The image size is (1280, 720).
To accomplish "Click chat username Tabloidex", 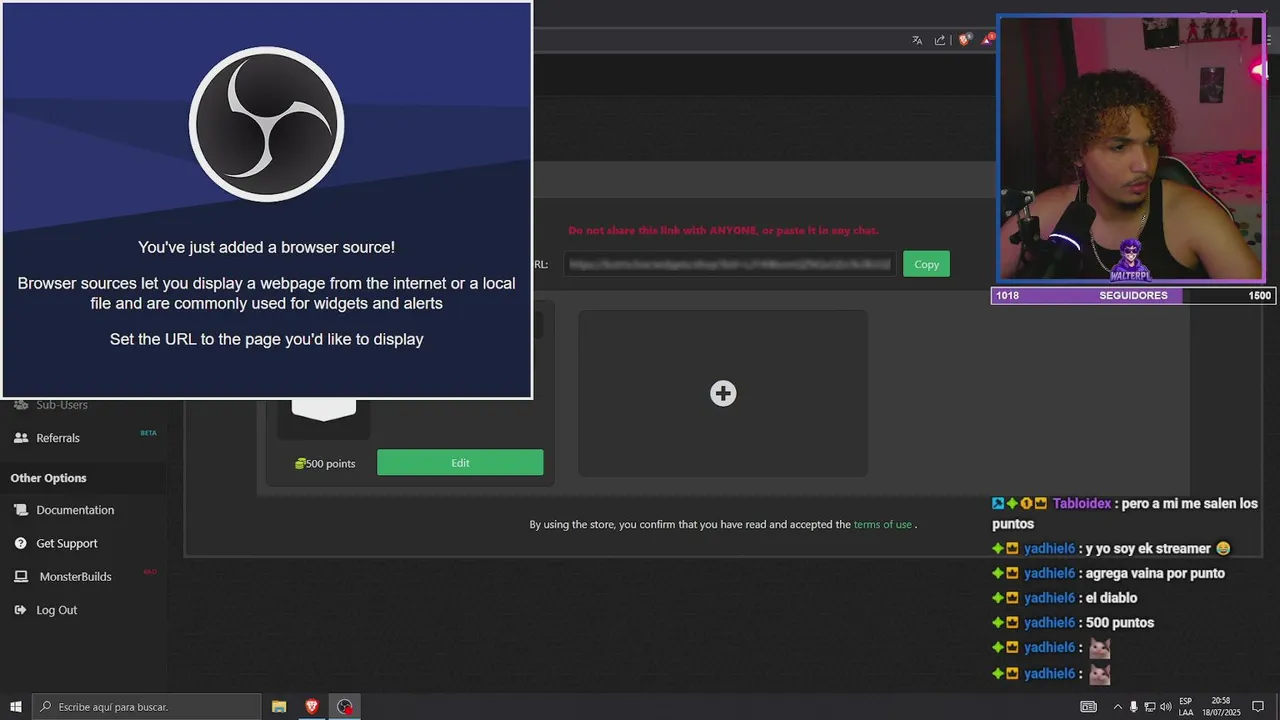I will pos(1082,504).
